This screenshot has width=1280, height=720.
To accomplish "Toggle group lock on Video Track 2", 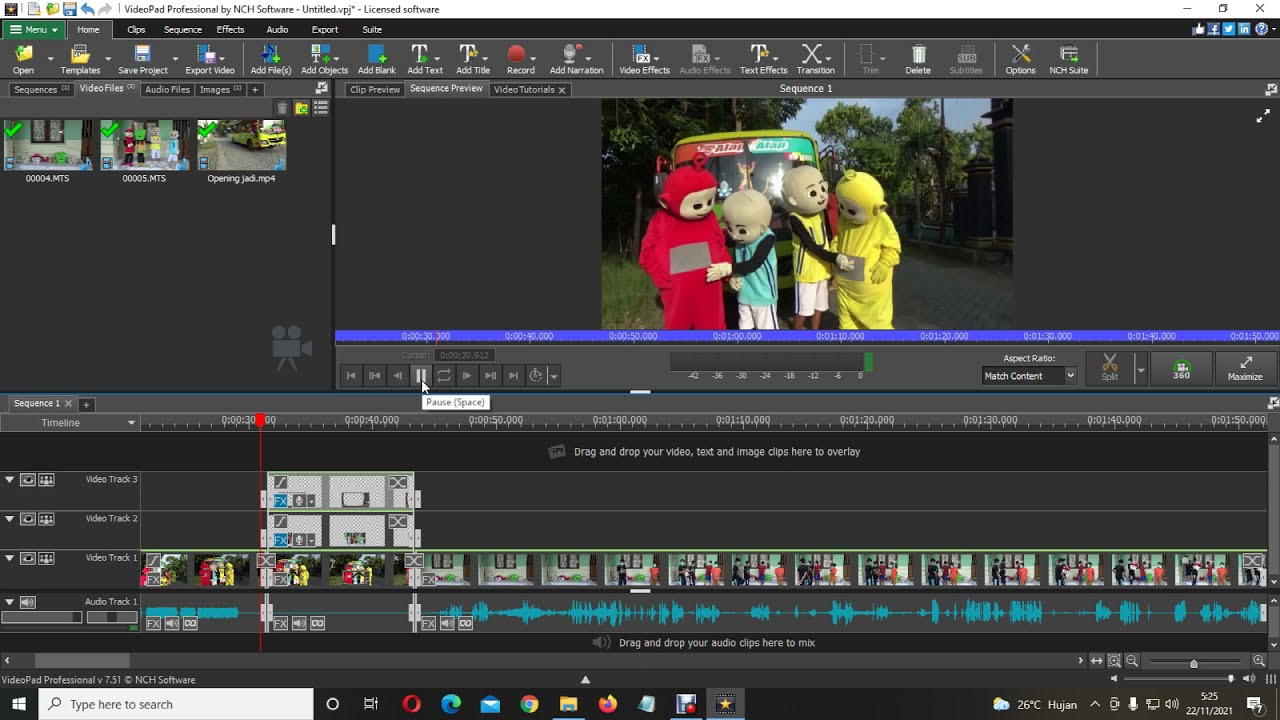I will [x=46, y=519].
